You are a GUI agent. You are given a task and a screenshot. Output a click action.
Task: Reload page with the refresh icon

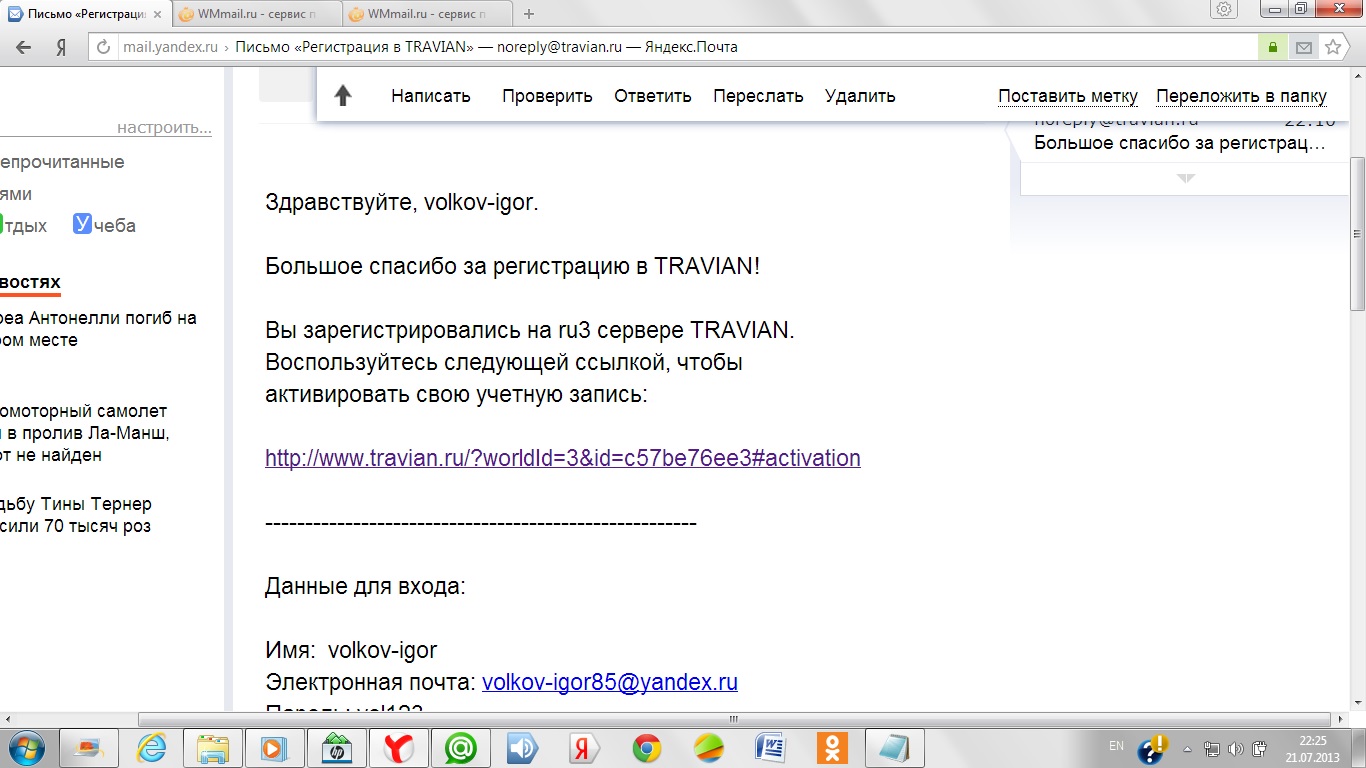click(103, 47)
